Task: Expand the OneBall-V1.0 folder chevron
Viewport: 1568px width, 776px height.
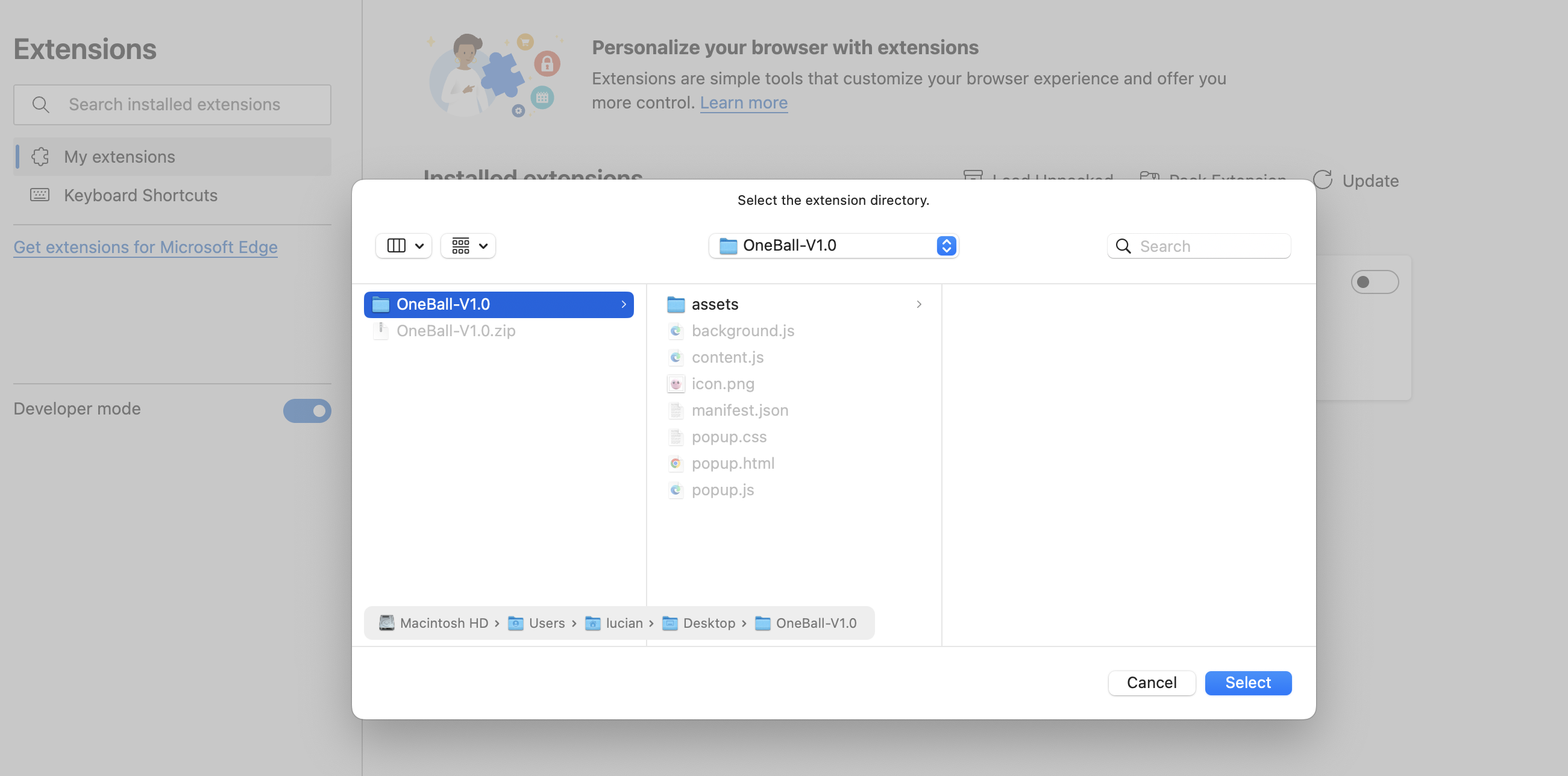Action: coord(623,304)
